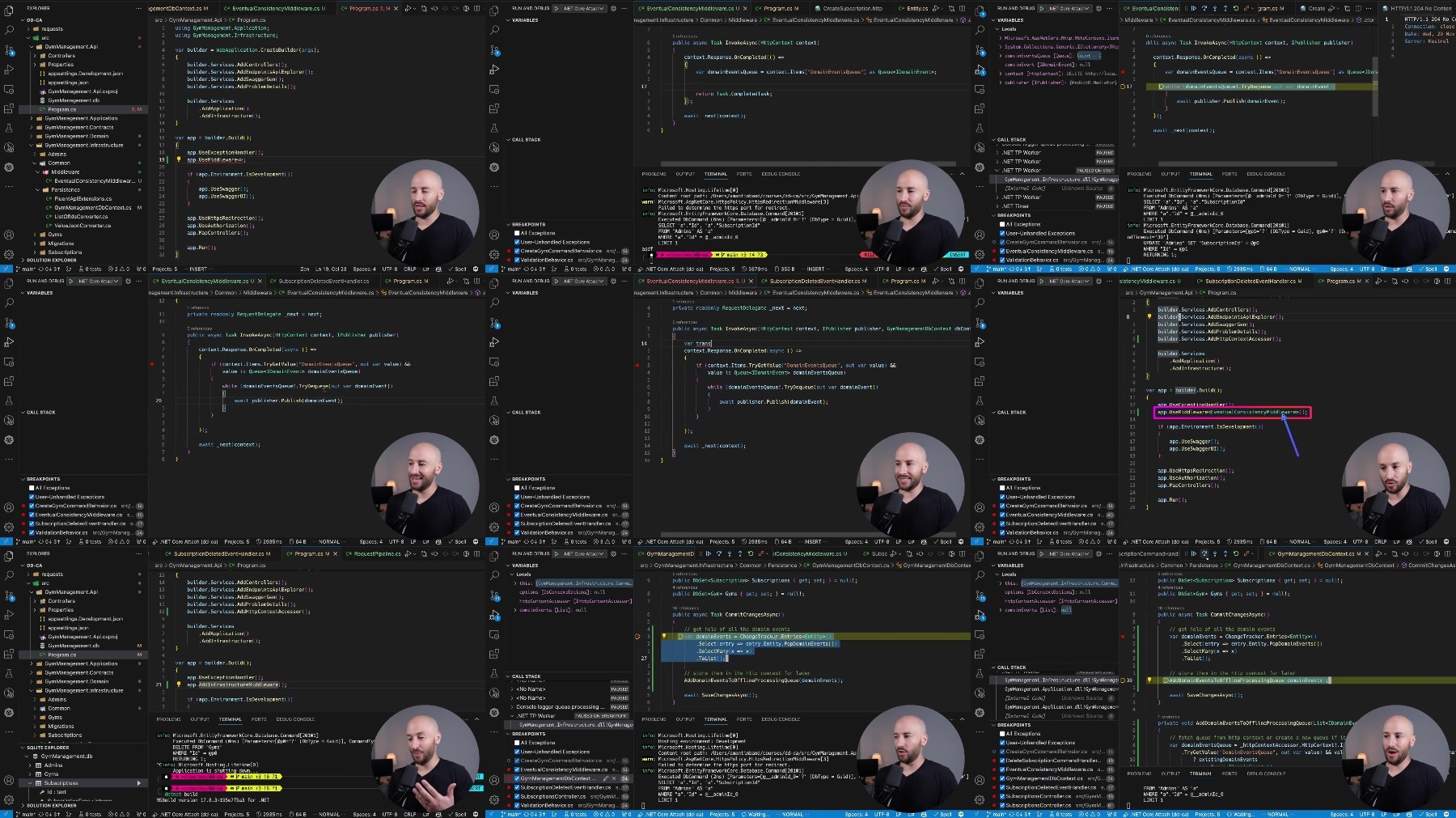
Task: Toggle CreateGymCommandBehavior.cs breakpoint checkbox in top-right frame
Action: [x=1002, y=242]
